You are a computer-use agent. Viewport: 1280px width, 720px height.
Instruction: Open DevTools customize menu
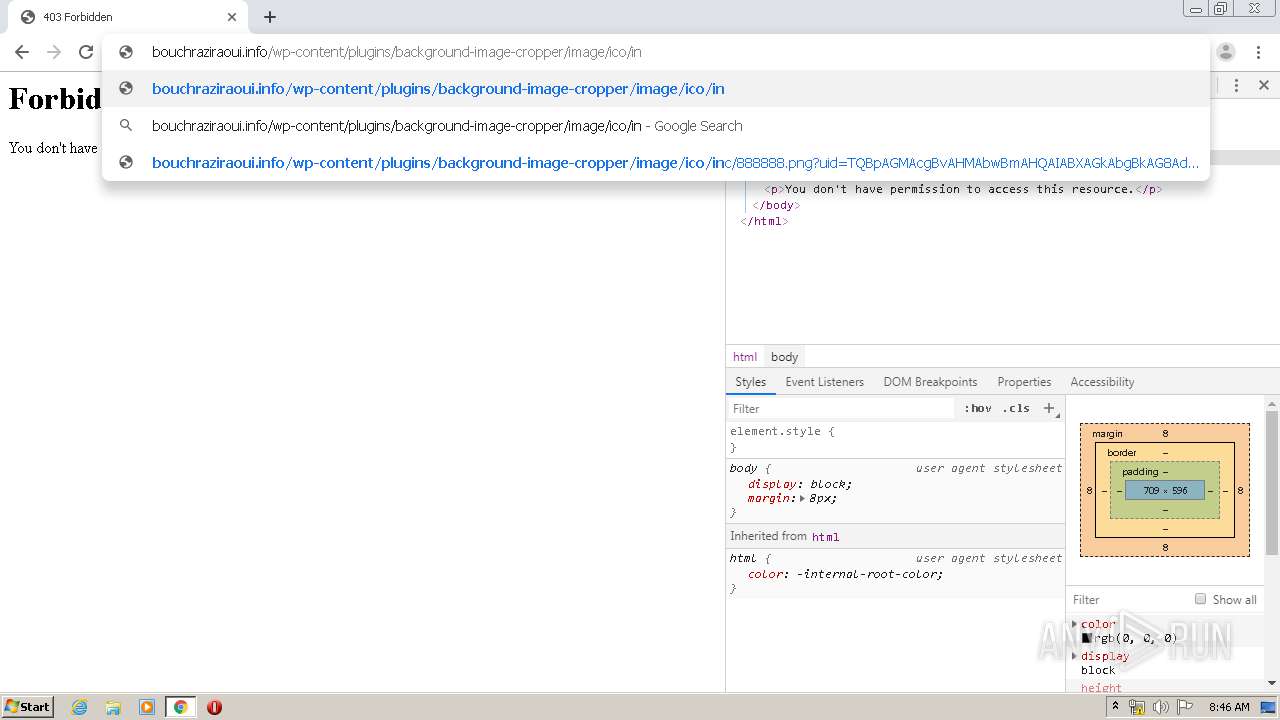point(1236,86)
